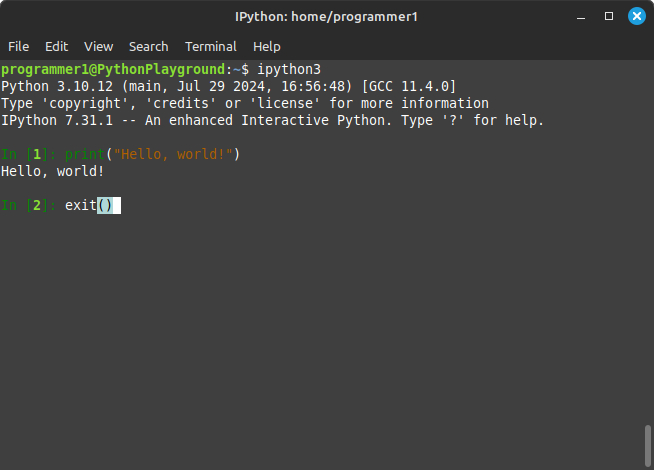Click the 'Hello, world!' output line
Screen dimensions: 654x470
click(x=53, y=171)
